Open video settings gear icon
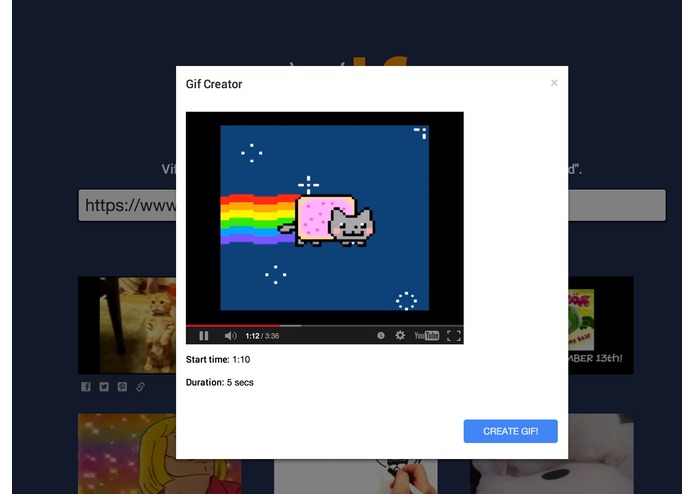 [400, 335]
